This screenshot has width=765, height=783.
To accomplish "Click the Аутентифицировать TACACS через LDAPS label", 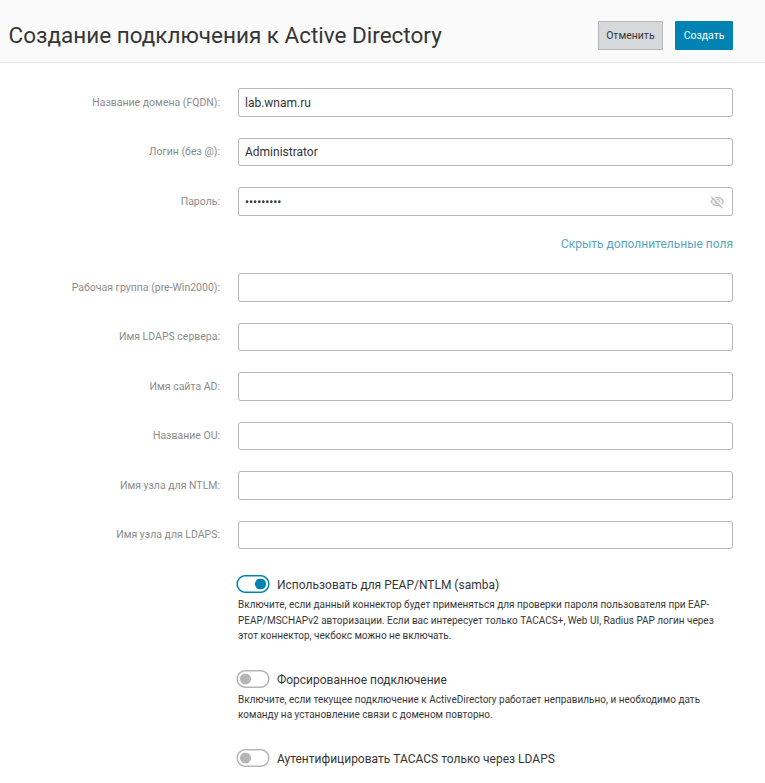I will click(415, 758).
